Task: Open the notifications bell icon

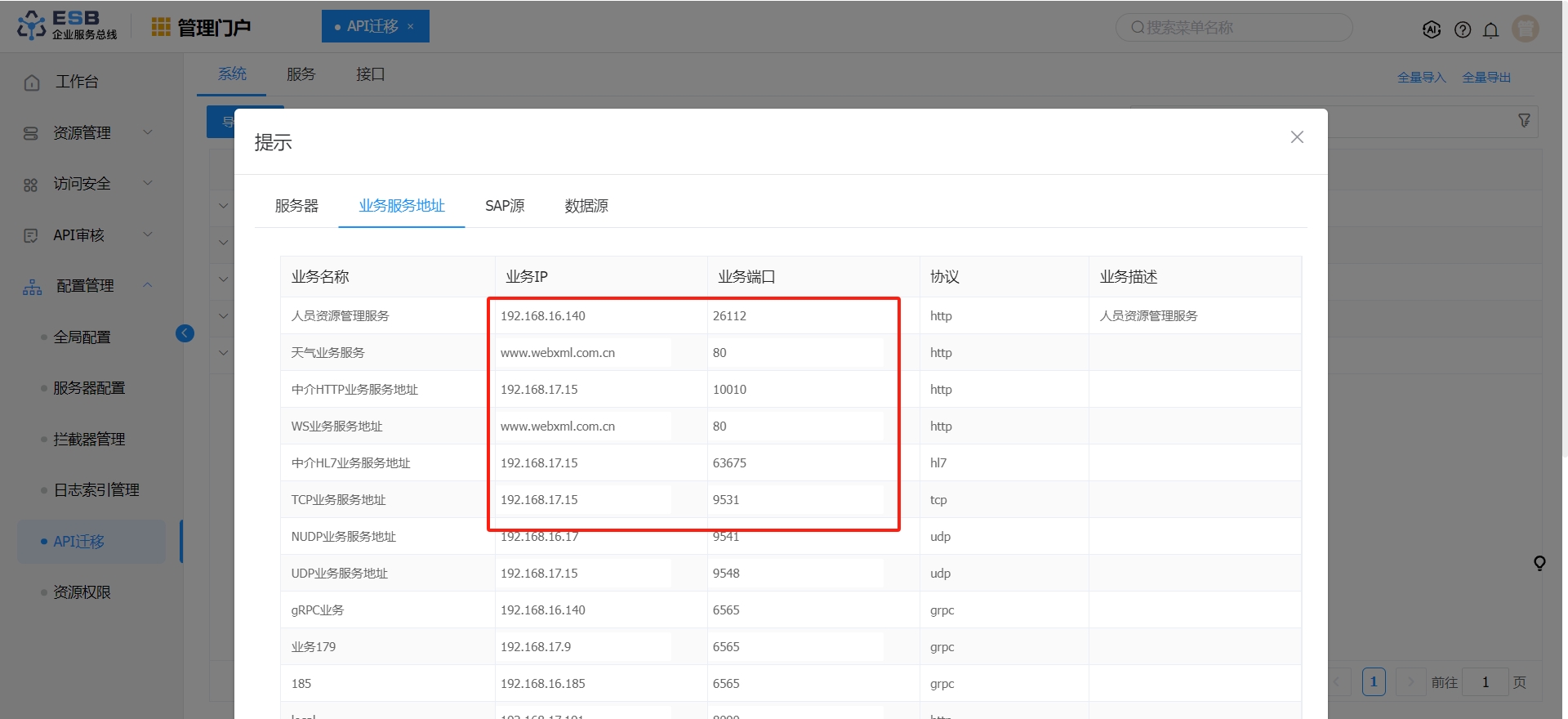Action: click(1490, 30)
